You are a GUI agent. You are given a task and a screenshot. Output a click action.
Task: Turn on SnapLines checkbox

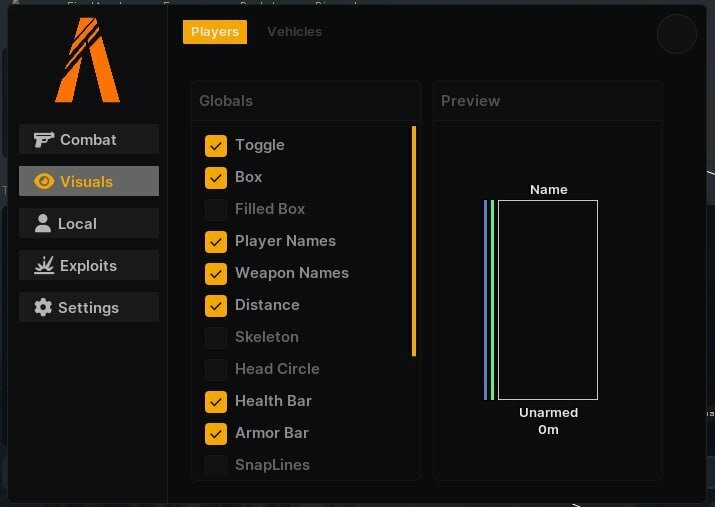pyautogui.click(x=216, y=465)
